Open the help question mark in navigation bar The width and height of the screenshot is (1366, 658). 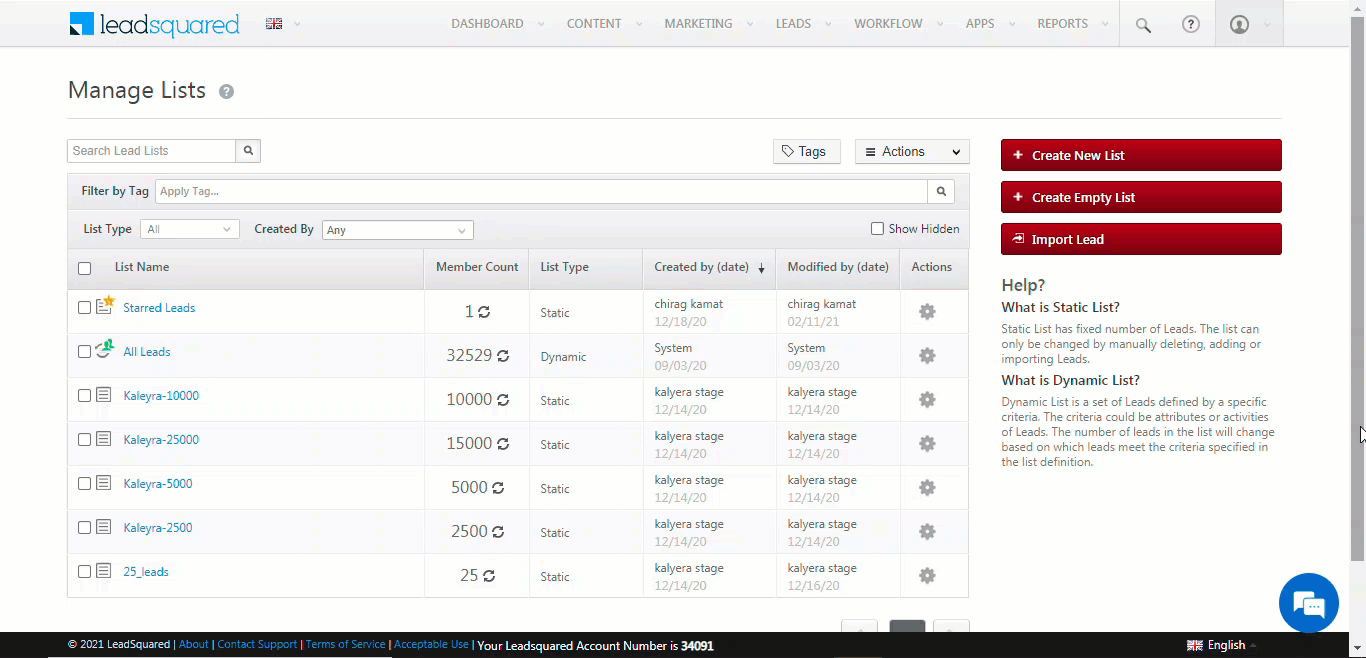point(1190,24)
